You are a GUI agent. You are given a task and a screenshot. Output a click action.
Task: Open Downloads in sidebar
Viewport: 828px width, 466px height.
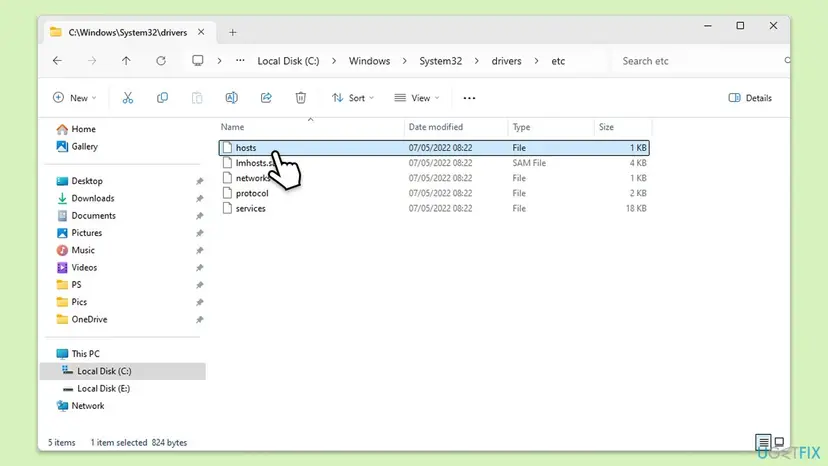click(85, 198)
